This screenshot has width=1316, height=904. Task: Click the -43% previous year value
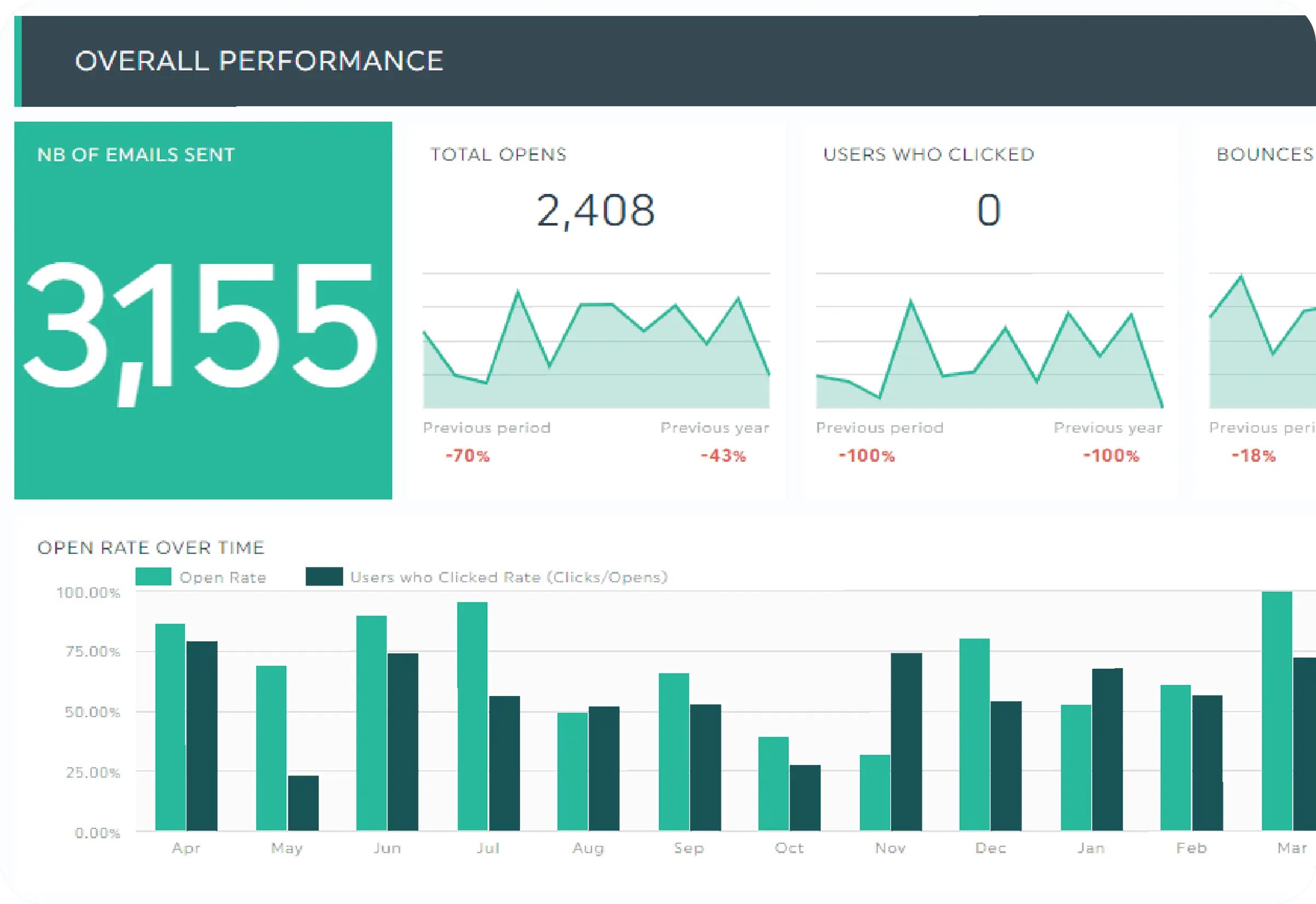(724, 456)
